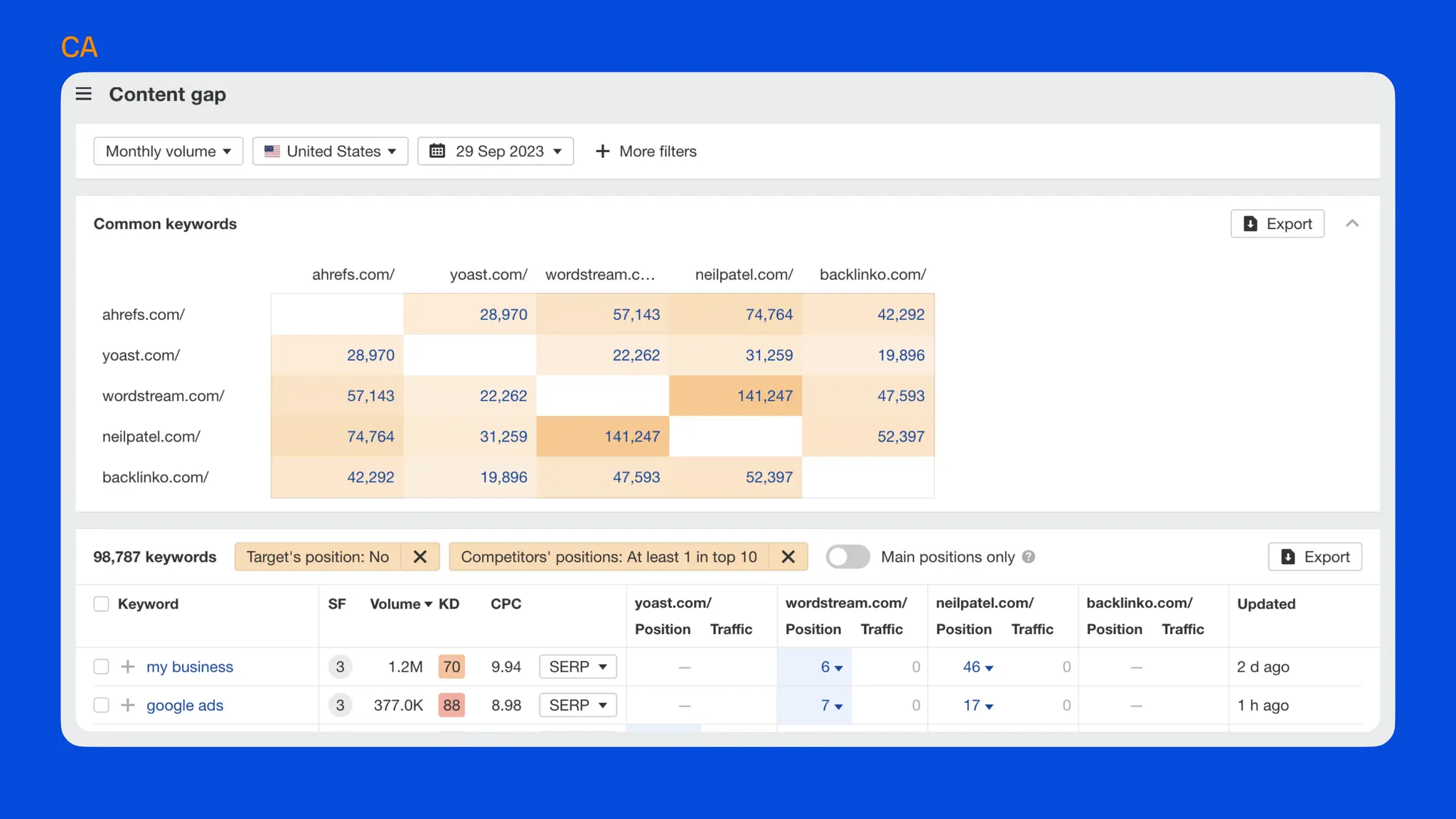This screenshot has width=1456, height=819.
Task: Sort by KD column header
Action: pyautogui.click(x=449, y=604)
